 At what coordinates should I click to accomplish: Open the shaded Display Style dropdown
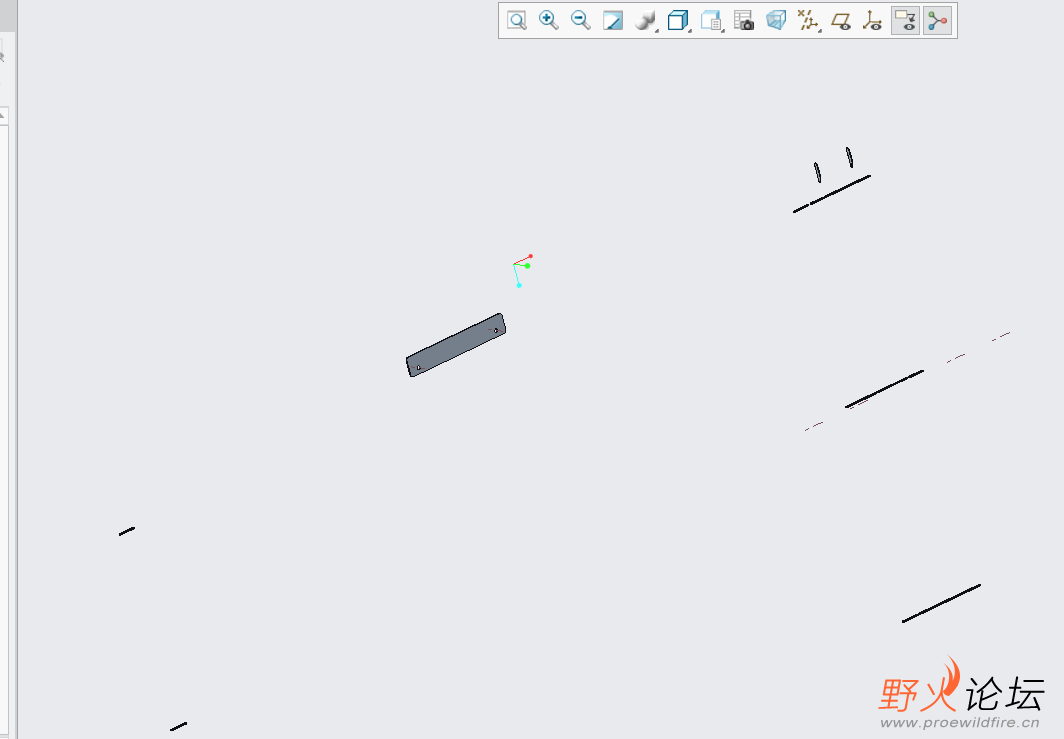click(645, 20)
